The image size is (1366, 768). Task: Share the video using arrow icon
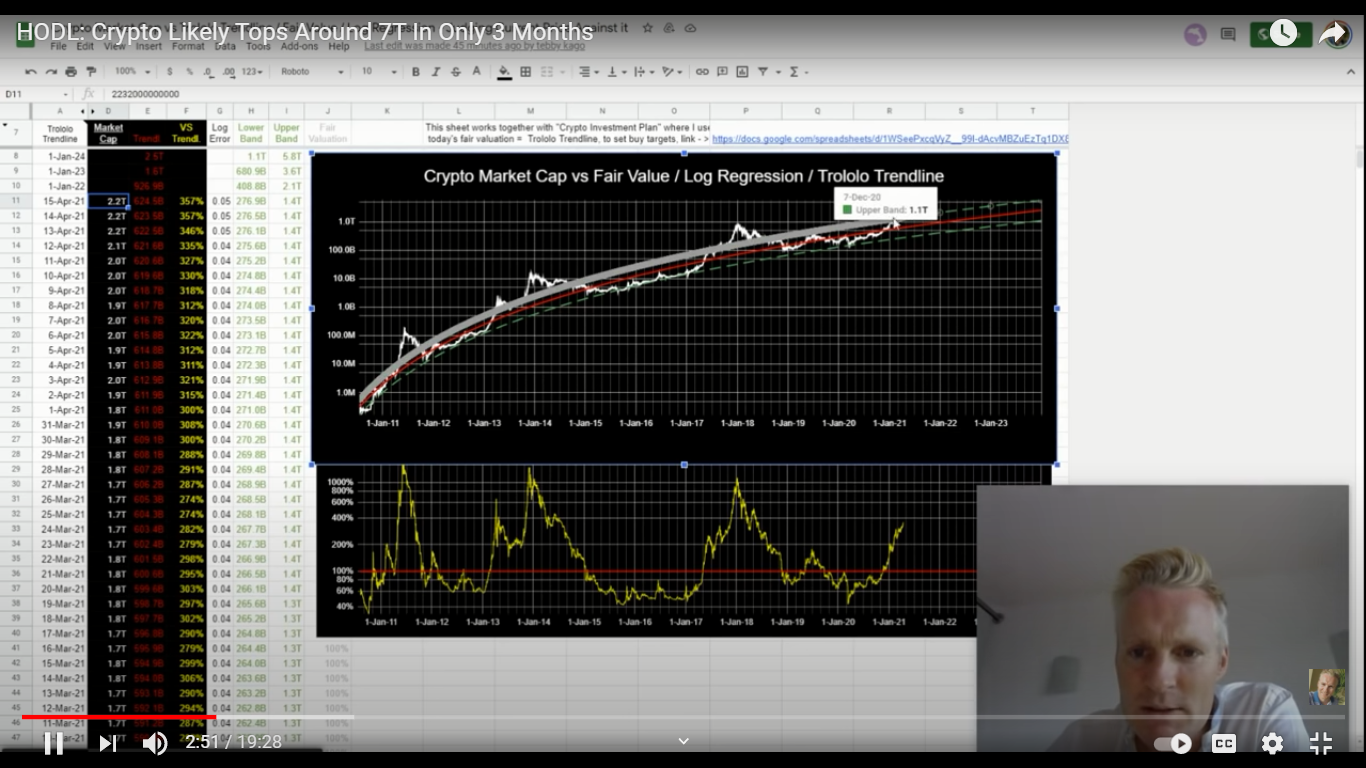pyautogui.click(x=1334, y=33)
